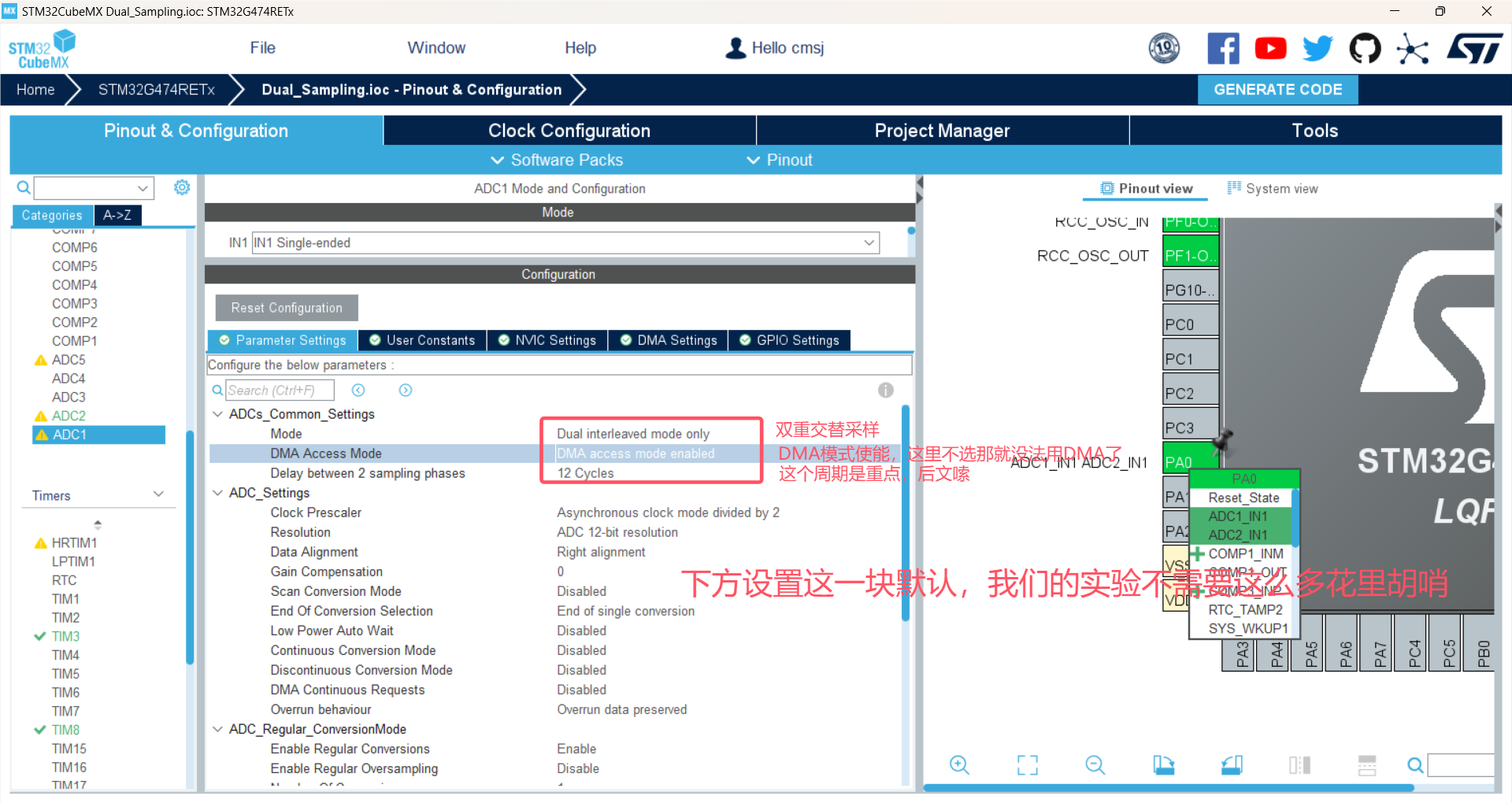The height and width of the screenshot is (803, 1512).
Task: Click the GENERATE CODE button
Action: 1278,90
